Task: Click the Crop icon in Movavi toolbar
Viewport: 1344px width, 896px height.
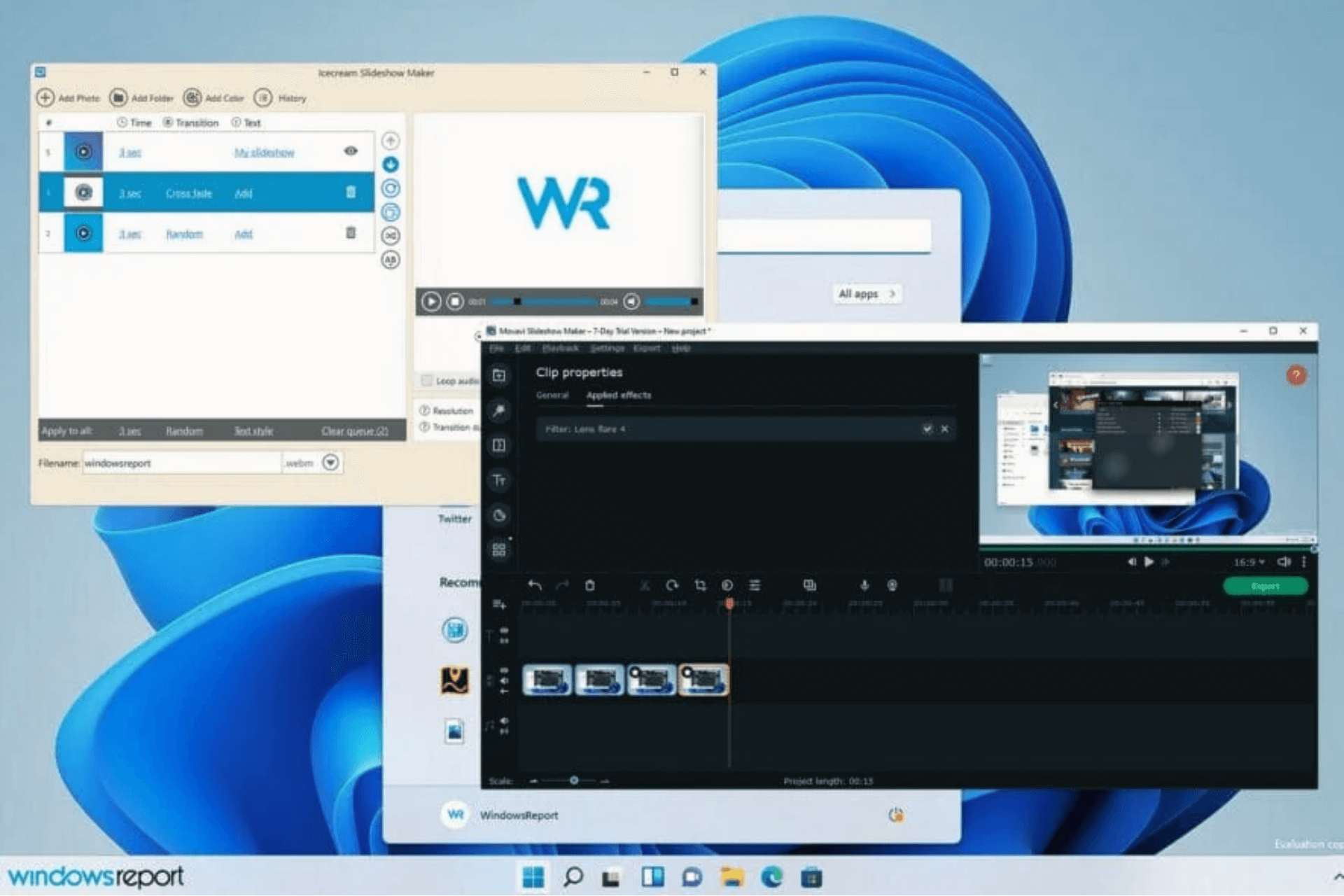Action: point(700,585)
